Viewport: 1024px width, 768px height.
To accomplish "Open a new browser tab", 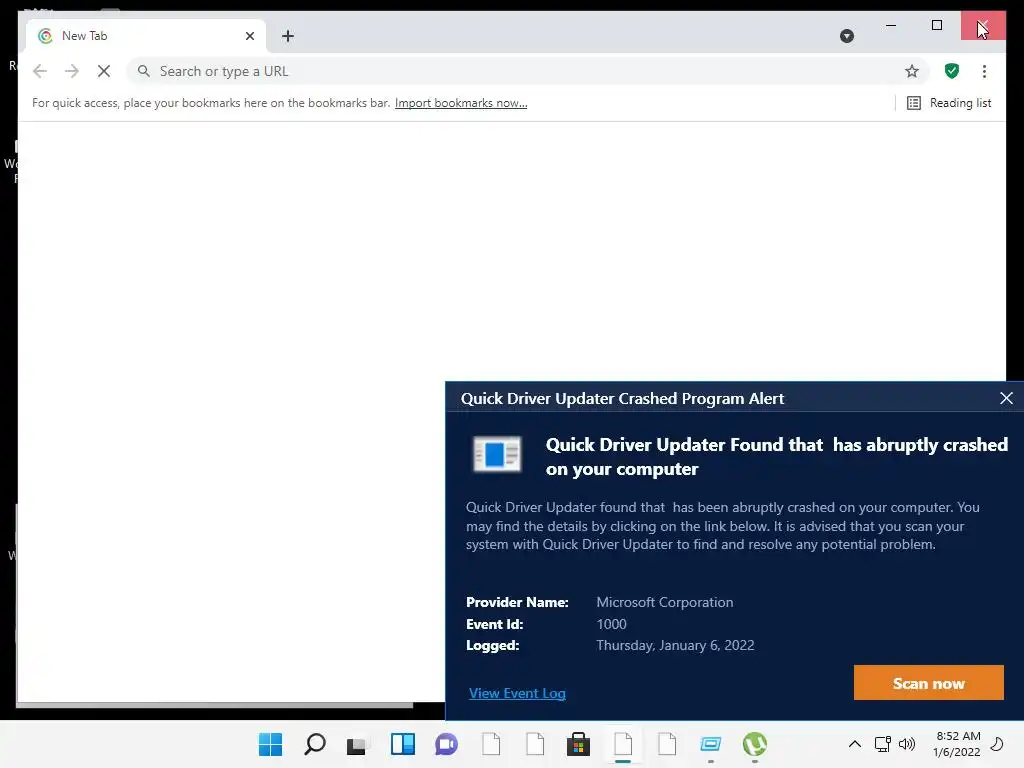I will click(288, 36).
